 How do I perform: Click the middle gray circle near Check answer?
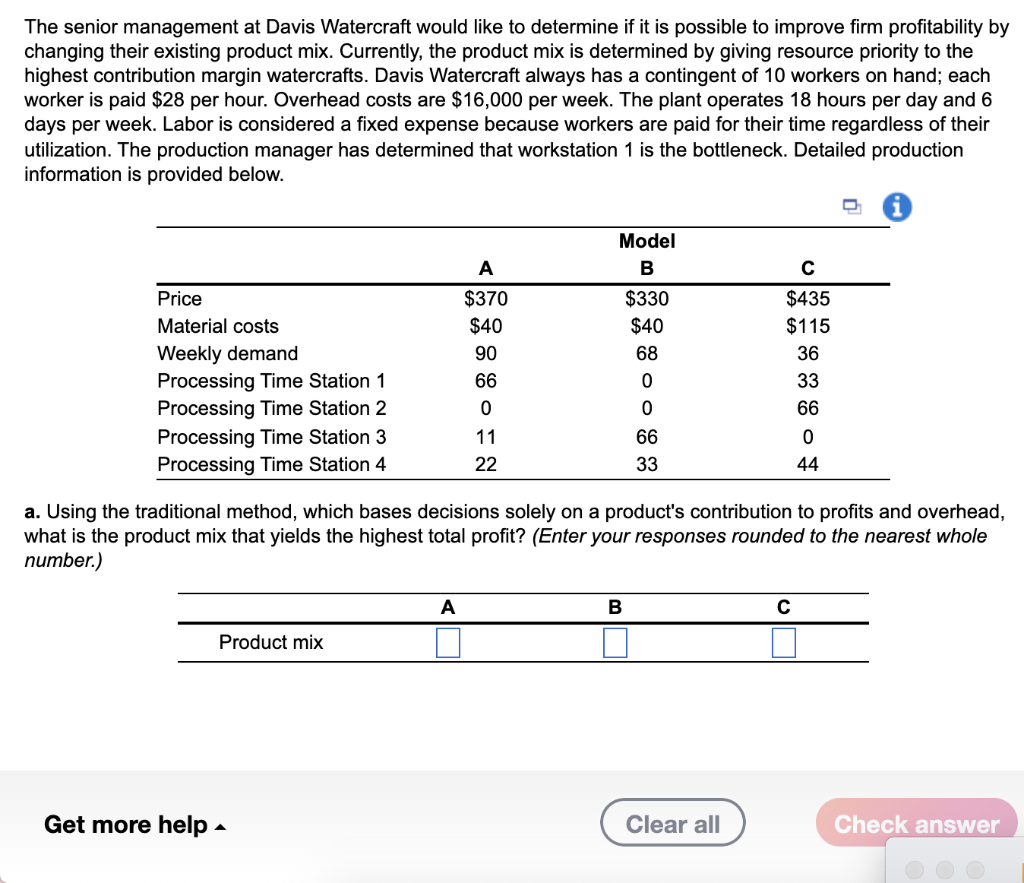945,870
